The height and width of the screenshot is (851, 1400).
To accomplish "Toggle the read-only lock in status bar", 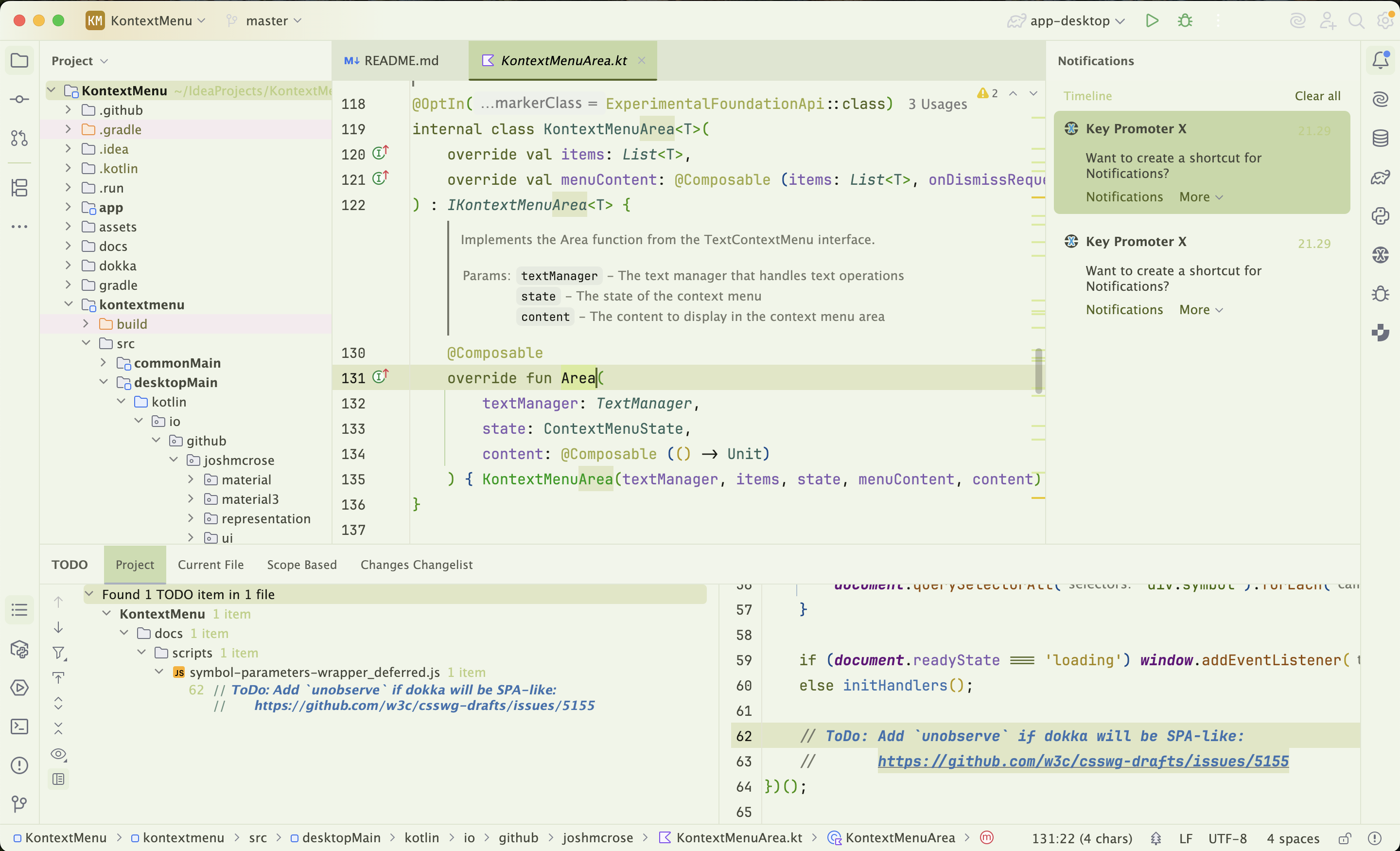I will click(1344, 838).
